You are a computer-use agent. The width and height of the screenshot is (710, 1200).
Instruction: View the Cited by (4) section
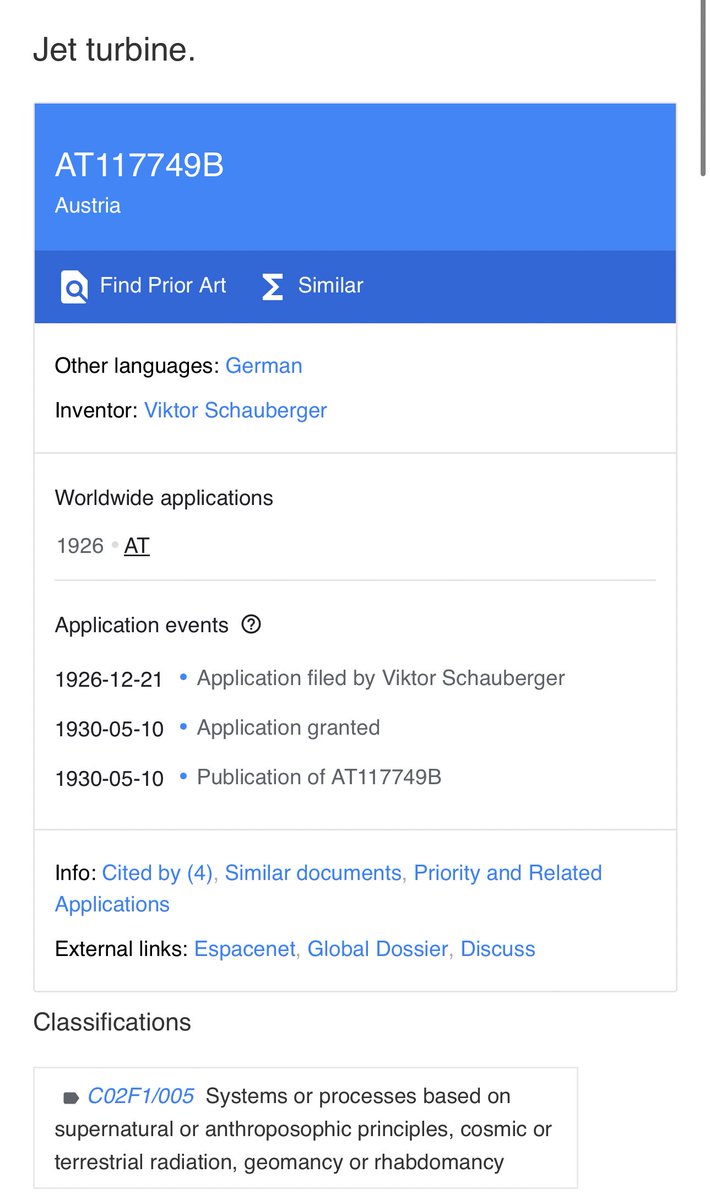coord(158,873)
